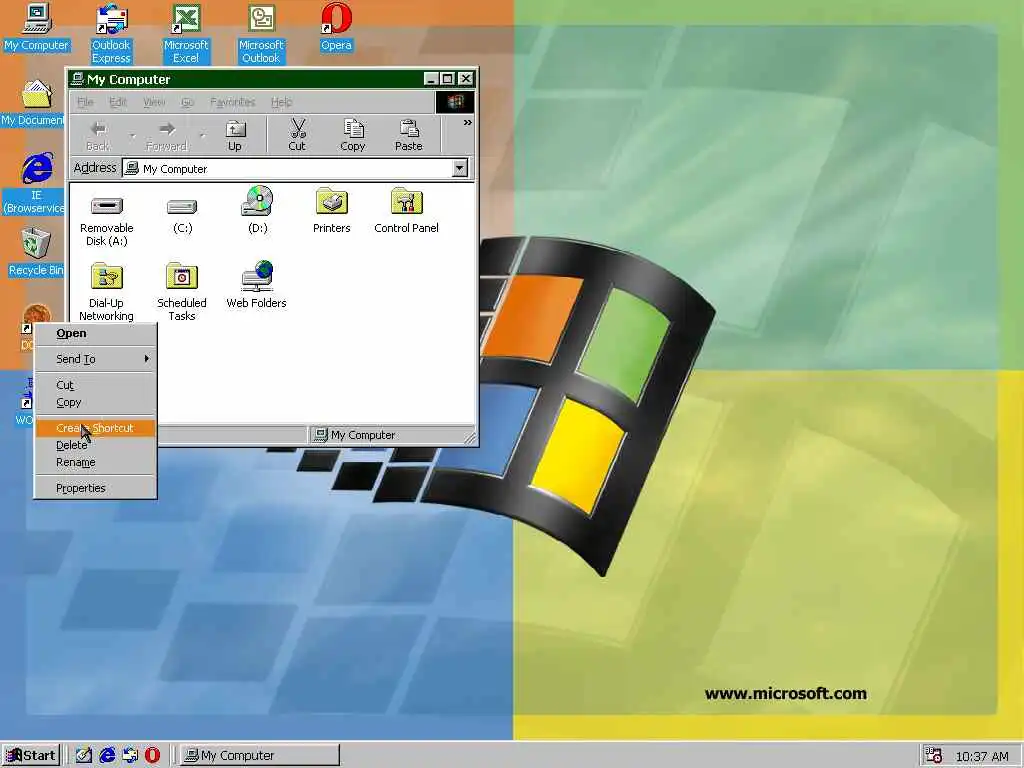
Task: Choose Cut in the context menu
Action: [x=95, y=385]
